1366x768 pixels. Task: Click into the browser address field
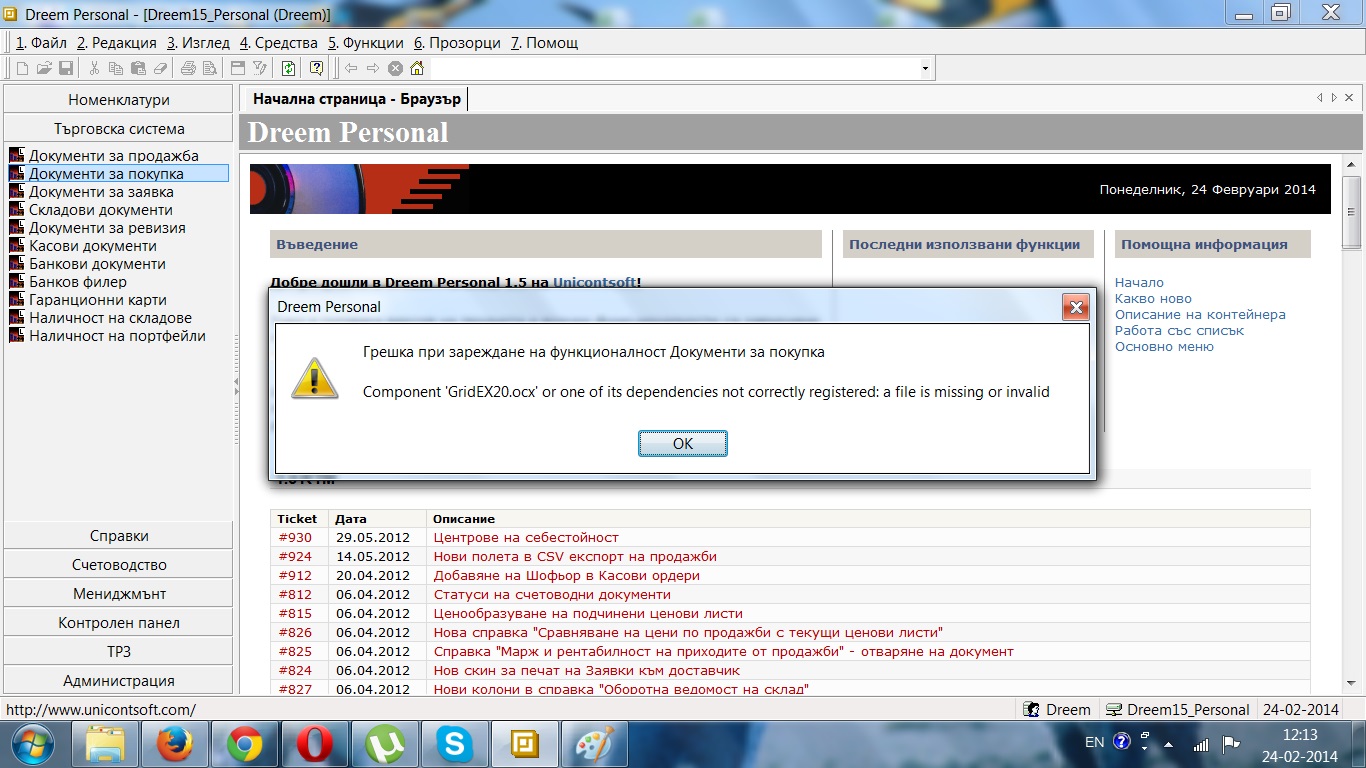[673, 68]
